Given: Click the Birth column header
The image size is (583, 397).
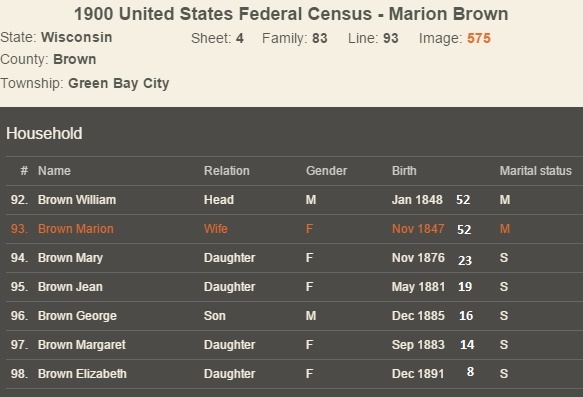Looking at the screenshot, I should (404, 171).
